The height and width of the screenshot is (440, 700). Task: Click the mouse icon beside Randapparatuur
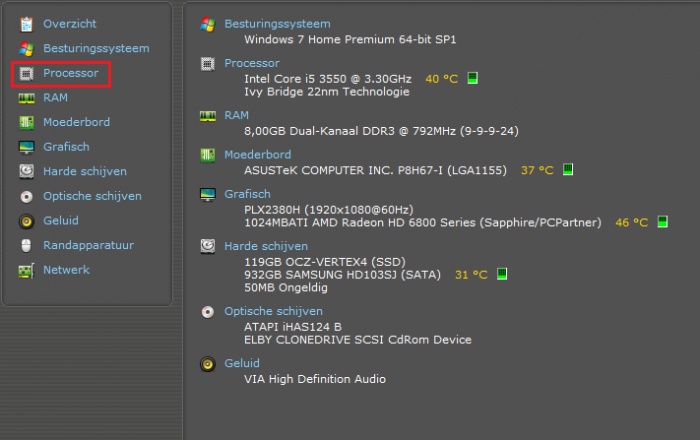26,245
